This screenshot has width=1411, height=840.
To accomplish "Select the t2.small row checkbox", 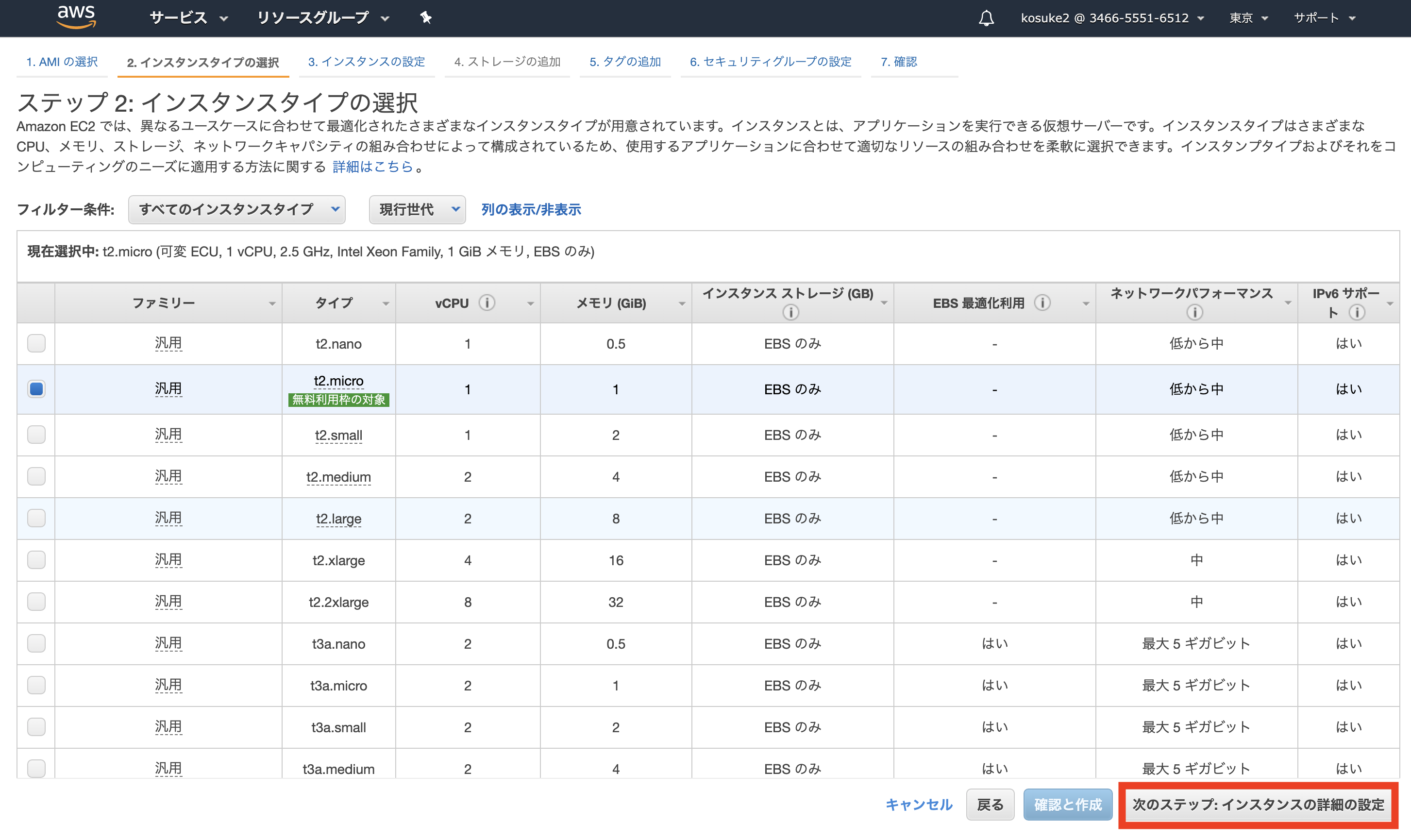I will 36,435.
